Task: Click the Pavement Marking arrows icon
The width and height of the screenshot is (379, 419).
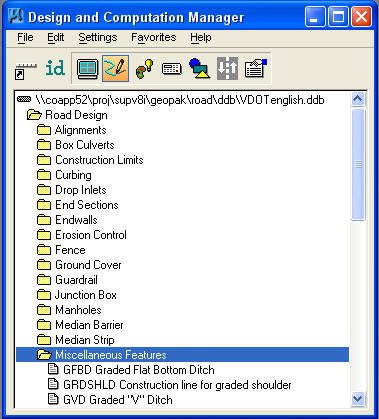Action: click(227, 69)
